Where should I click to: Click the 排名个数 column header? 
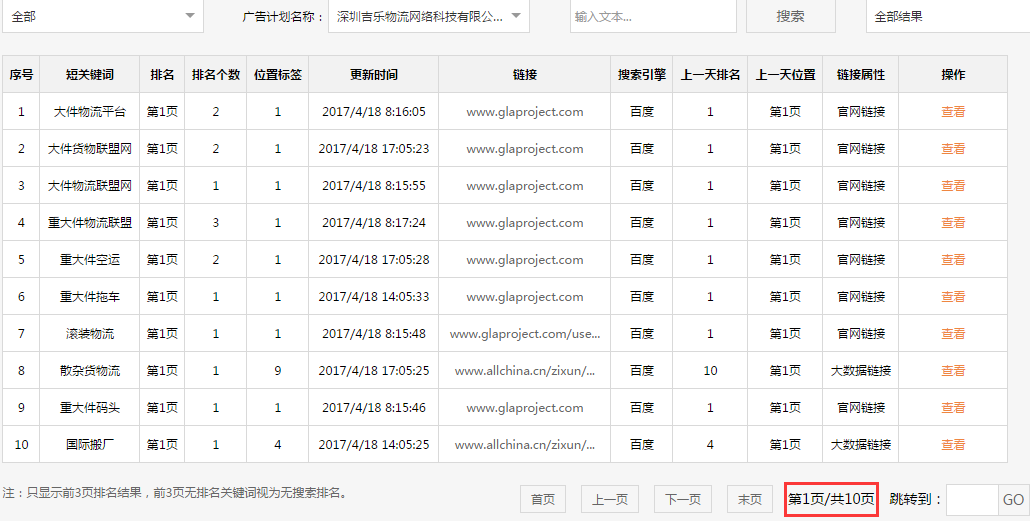pos(216,74)
